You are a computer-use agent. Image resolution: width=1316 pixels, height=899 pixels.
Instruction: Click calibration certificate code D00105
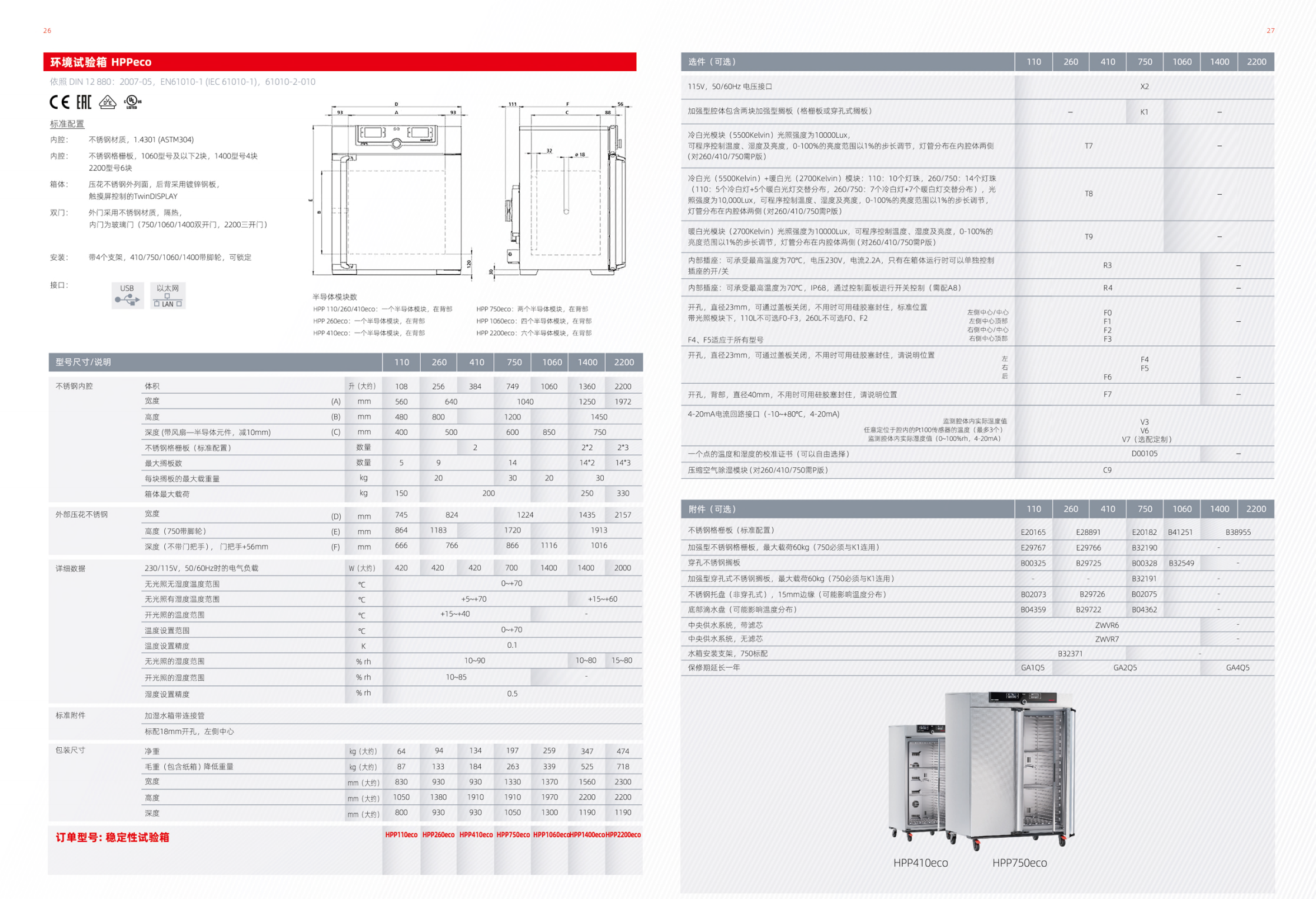(x=1144, y=454)
